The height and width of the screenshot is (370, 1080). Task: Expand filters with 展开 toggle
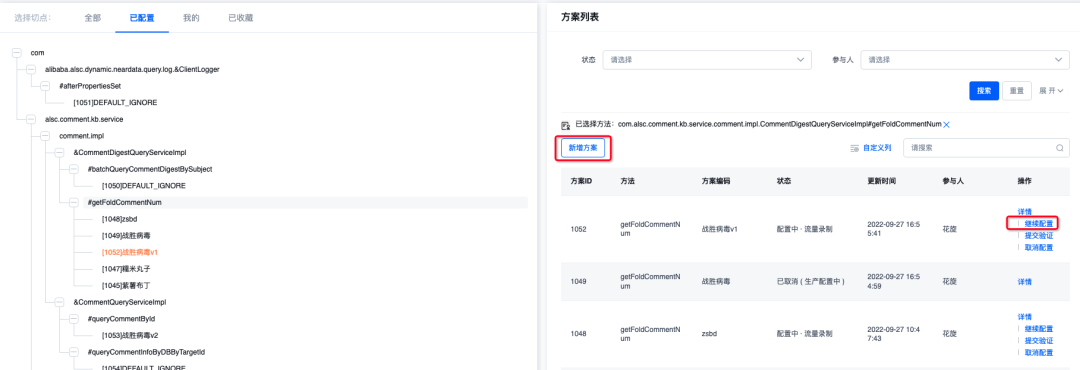(1051, 91)
